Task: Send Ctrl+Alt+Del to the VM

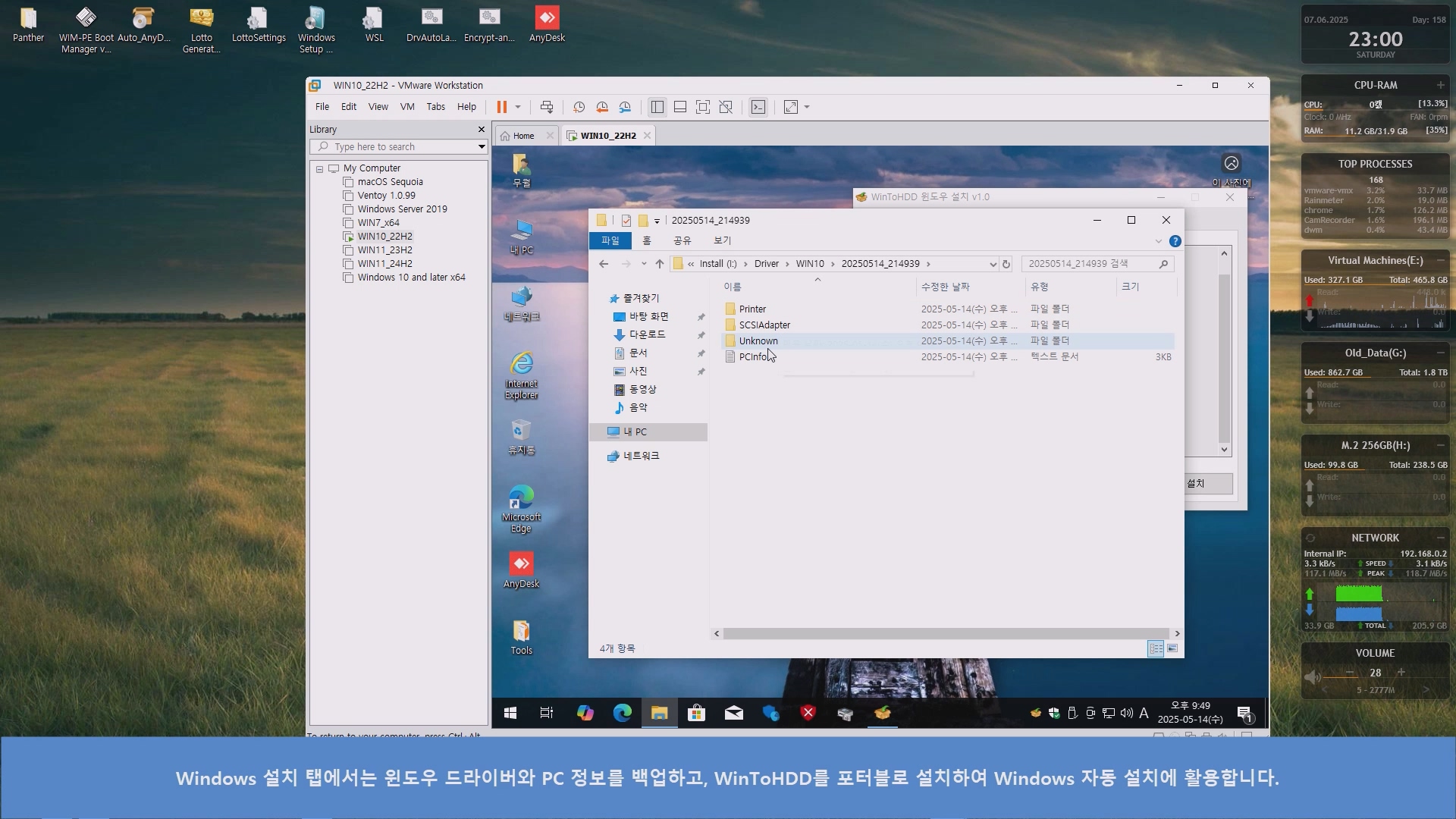Action: click(x=547, y=107)
